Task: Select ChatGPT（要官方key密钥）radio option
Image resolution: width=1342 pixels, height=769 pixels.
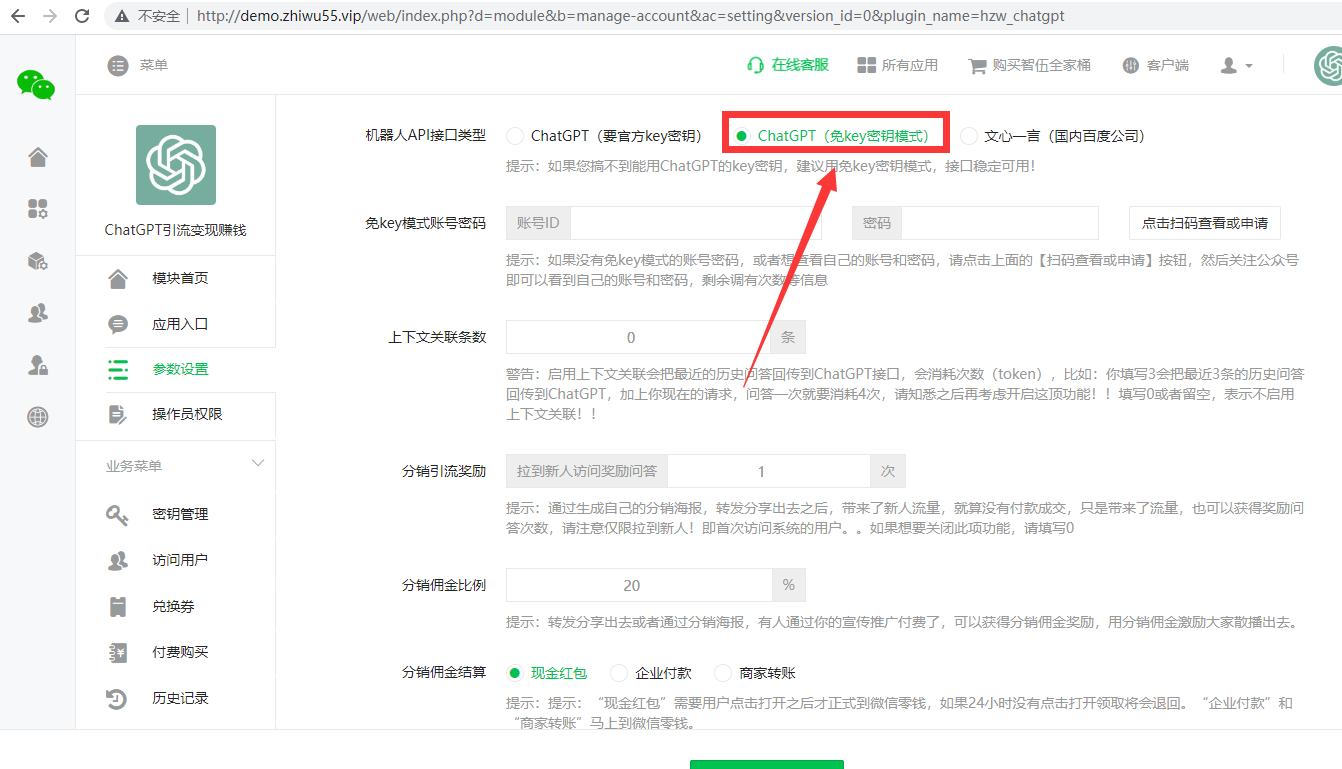Action: pyautogui.click(x=515, y=135)
